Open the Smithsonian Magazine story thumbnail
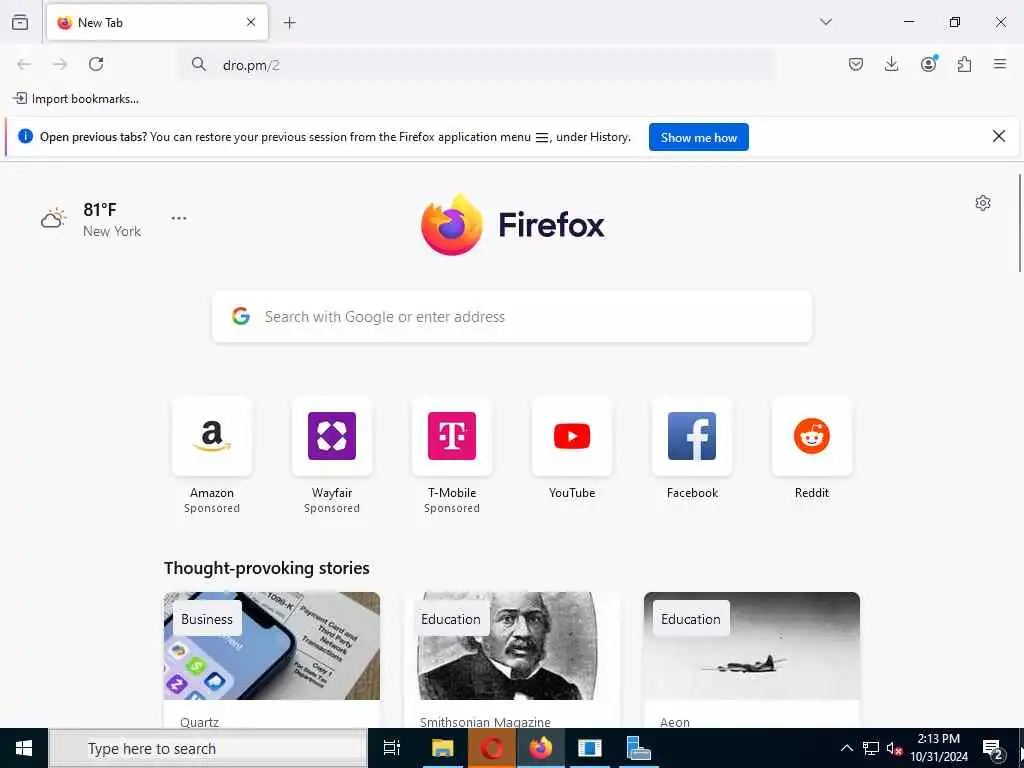This screenshot has height=768, width=1024. [x=512, y=646]
